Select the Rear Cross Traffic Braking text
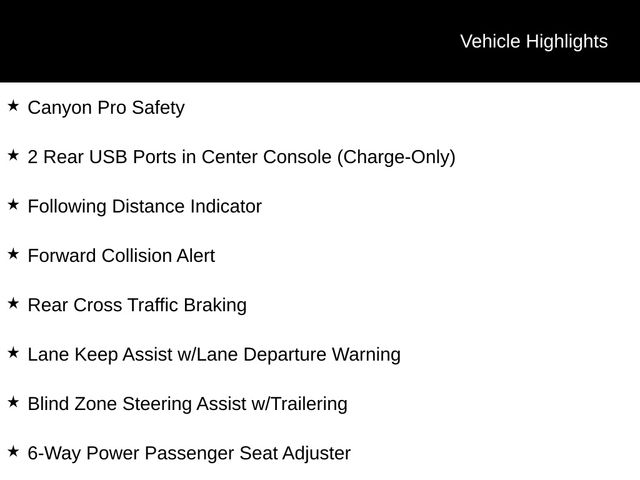This screenshot has height=480, width=640. 137,305
